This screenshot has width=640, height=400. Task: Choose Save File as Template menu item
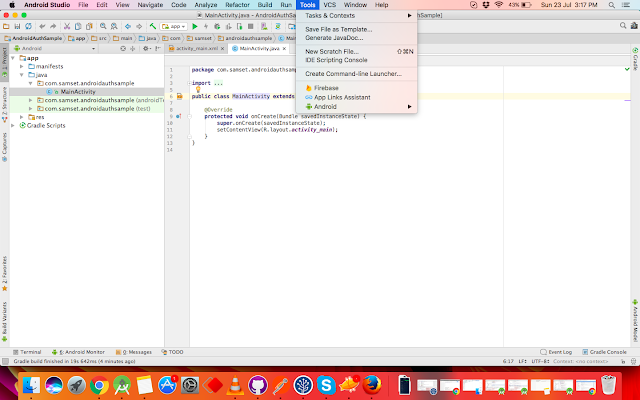click(356, 29)
